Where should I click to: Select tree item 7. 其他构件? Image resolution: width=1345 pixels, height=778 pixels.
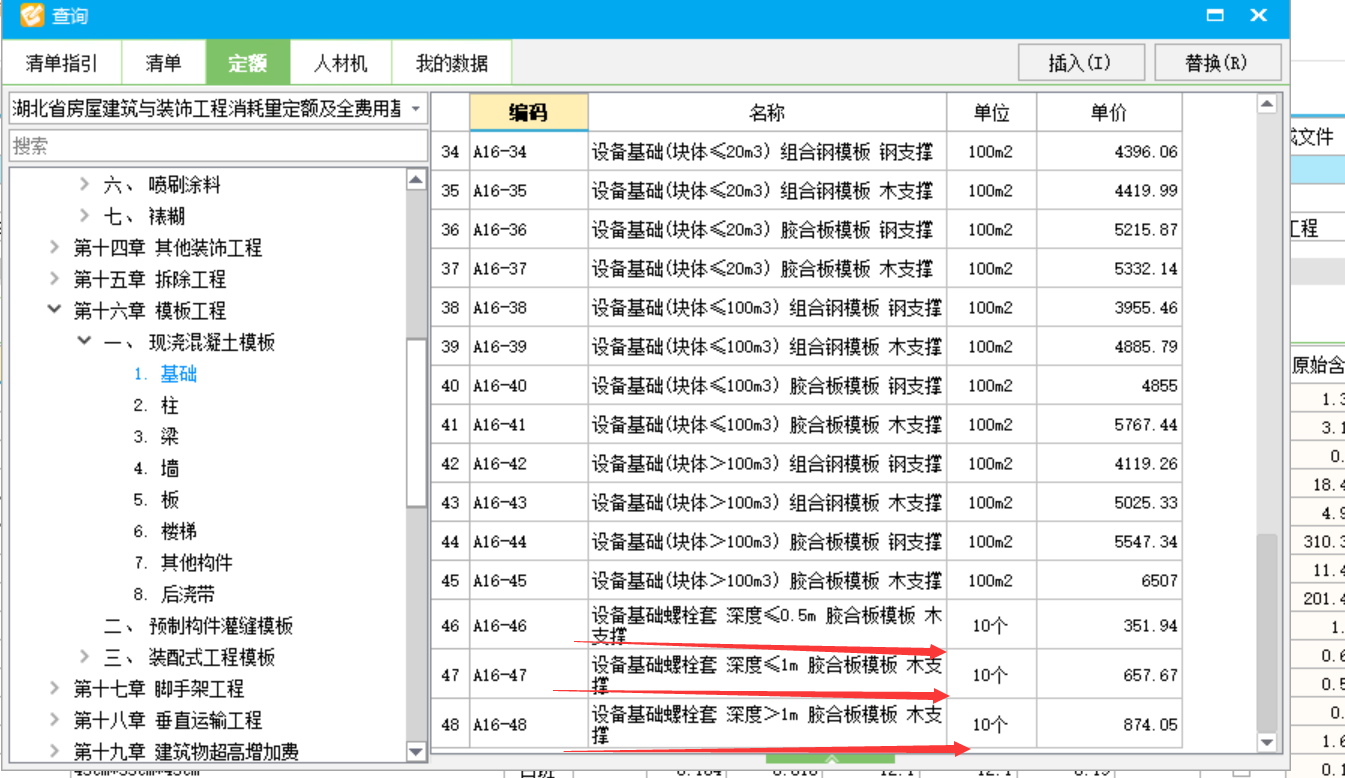point(183,563)
